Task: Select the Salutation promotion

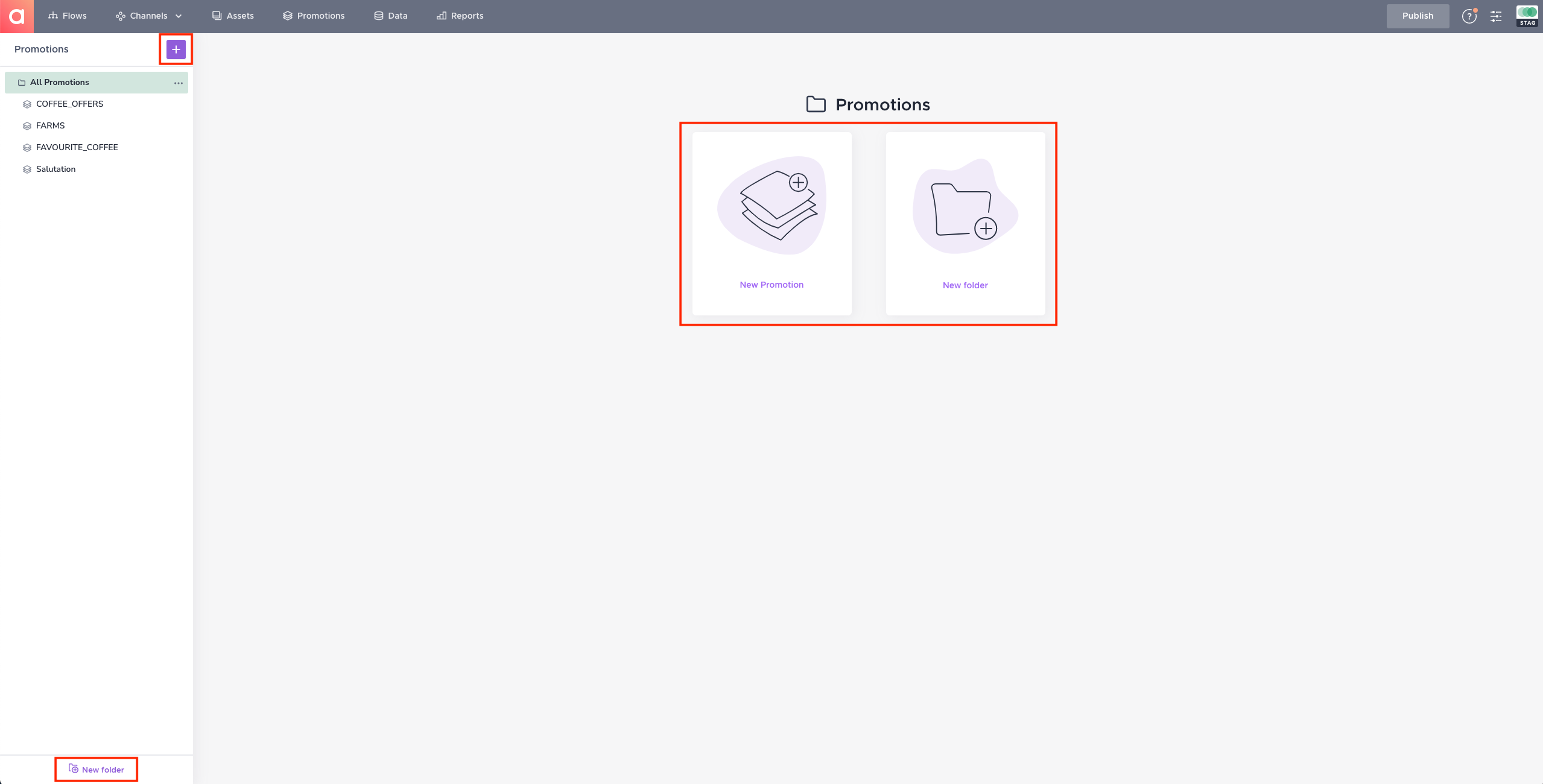Action: coord(55,169)
